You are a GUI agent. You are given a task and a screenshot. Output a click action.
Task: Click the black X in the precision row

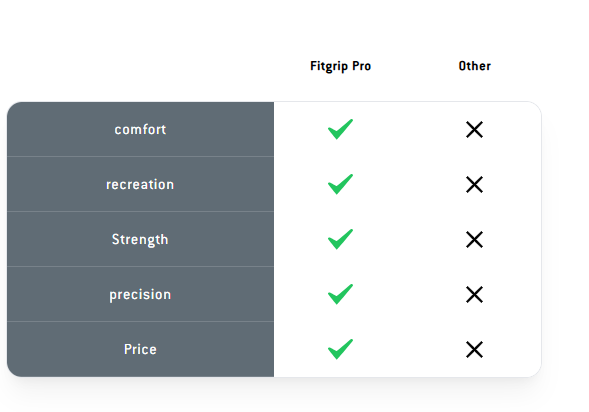pyautogui.click(x=474, y=294)
